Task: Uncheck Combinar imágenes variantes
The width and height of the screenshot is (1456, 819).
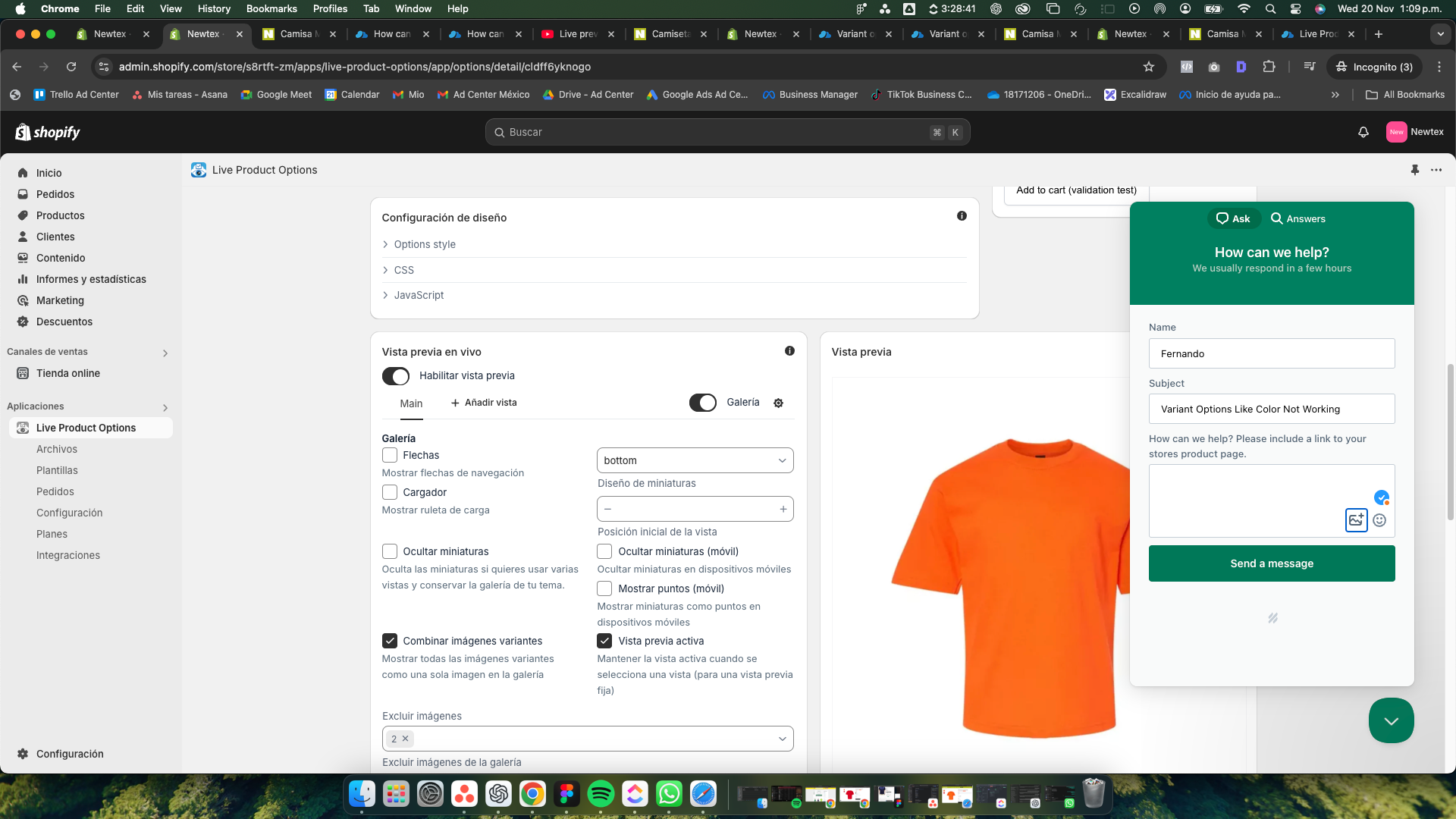Action: 390,641
